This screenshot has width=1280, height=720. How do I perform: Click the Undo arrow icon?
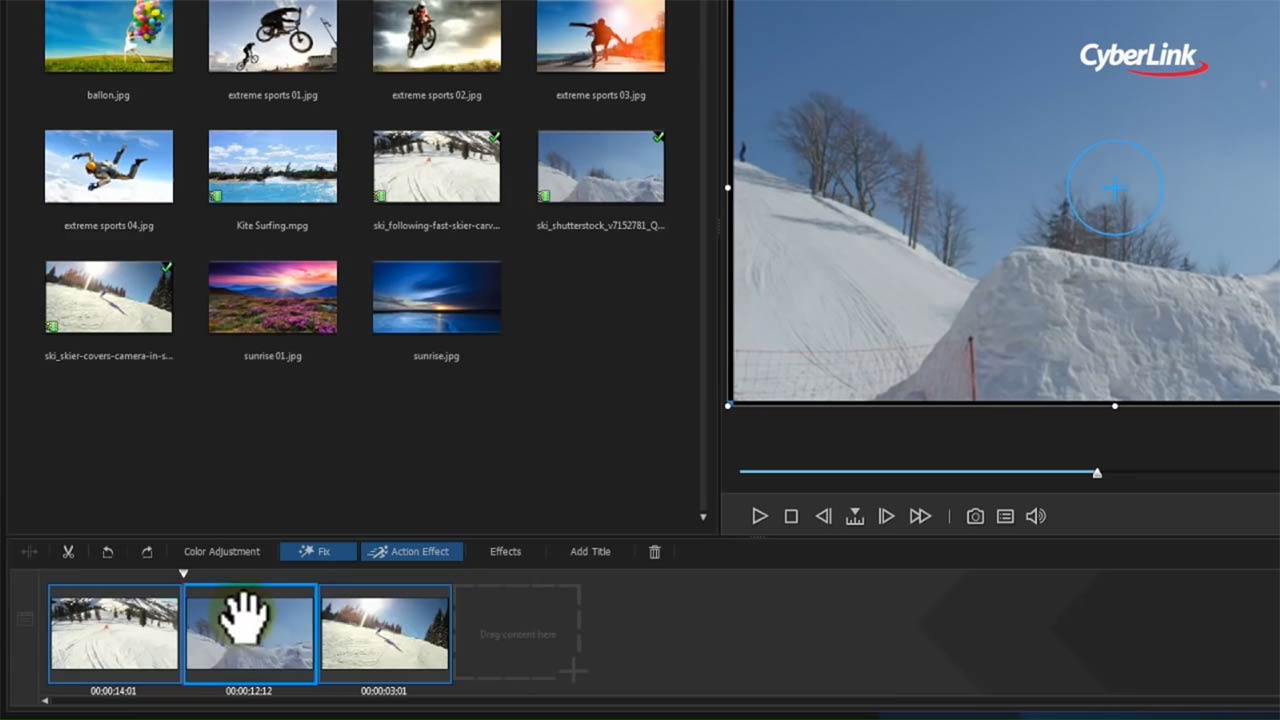pyautogui.click(x=107, y=552)
